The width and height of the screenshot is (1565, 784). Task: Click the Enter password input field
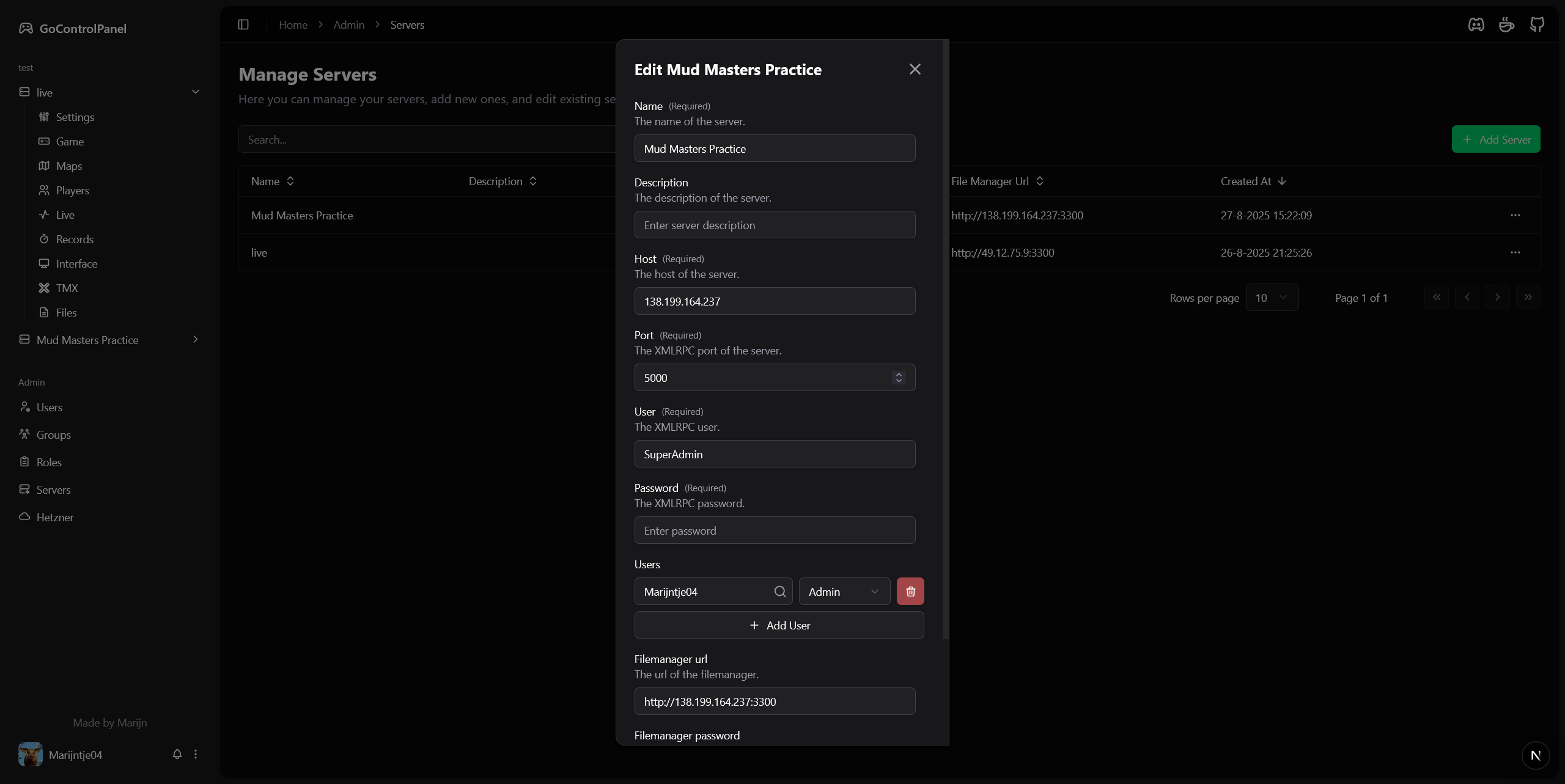click(775, 530)
